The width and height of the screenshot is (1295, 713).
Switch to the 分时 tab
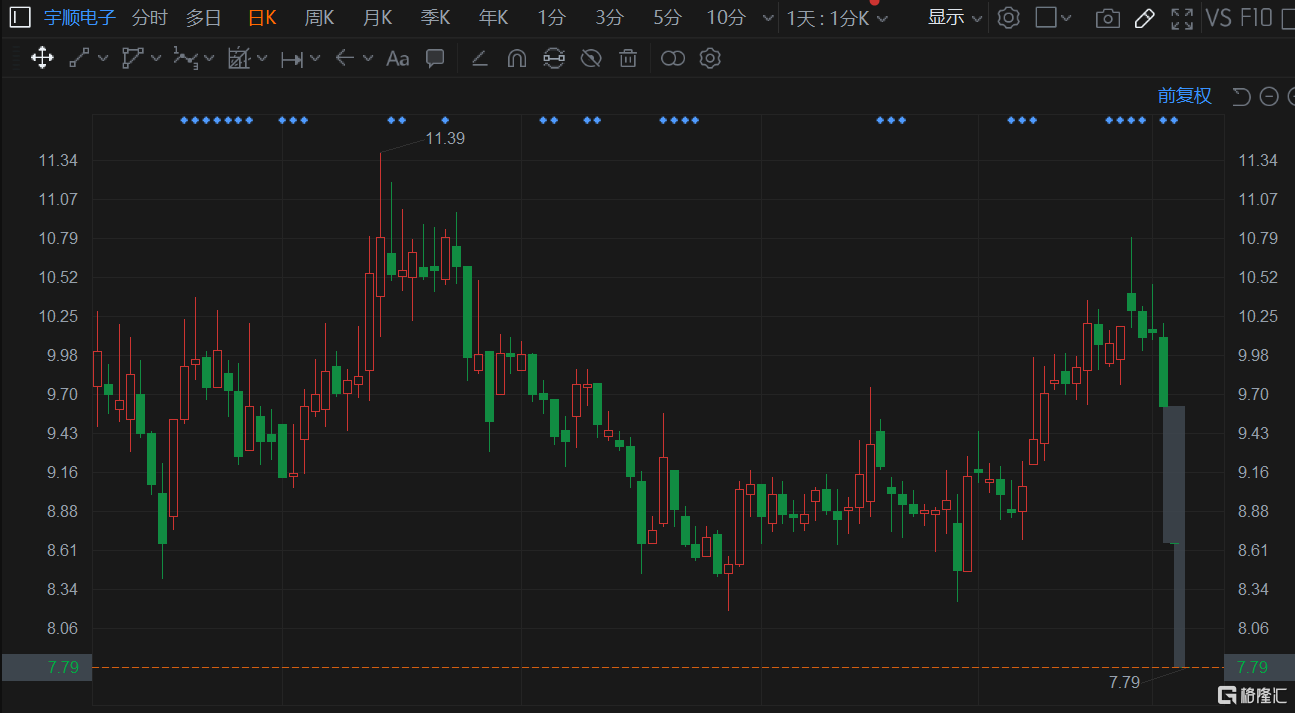149,18
